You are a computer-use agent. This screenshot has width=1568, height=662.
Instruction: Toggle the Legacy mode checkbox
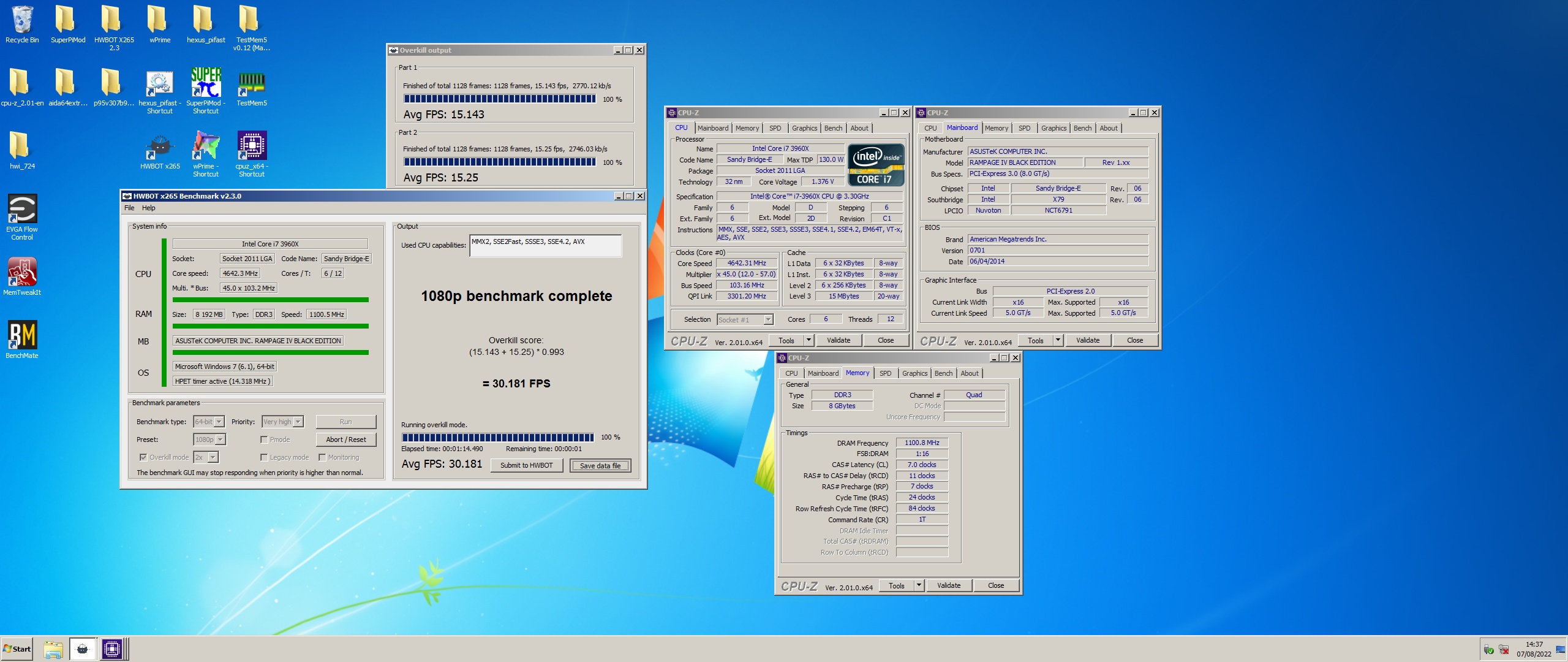[264, 457]
